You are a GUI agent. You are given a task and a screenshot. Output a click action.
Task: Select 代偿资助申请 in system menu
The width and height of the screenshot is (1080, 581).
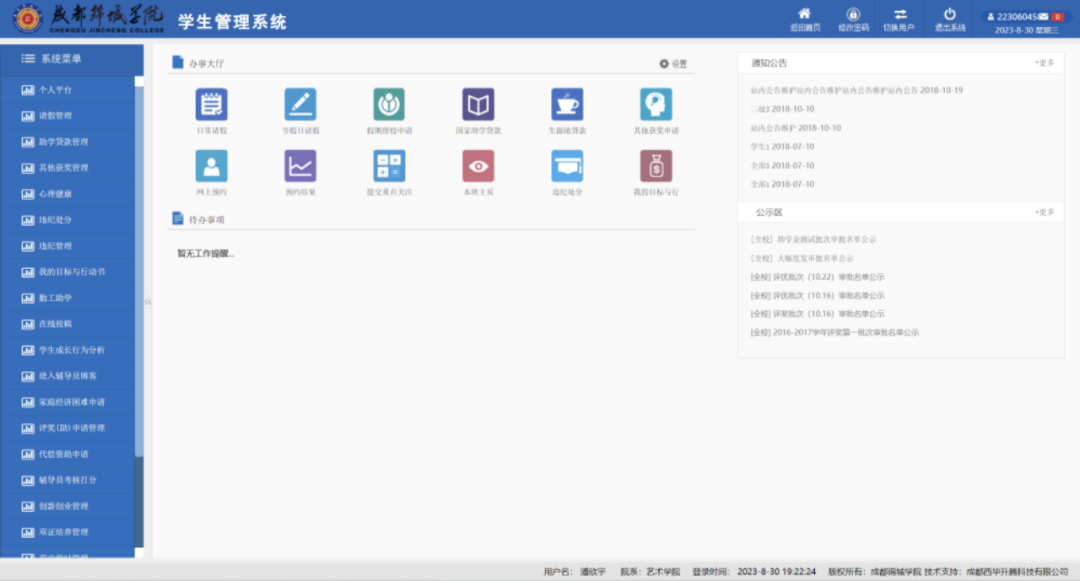click(x=68, y=454)
